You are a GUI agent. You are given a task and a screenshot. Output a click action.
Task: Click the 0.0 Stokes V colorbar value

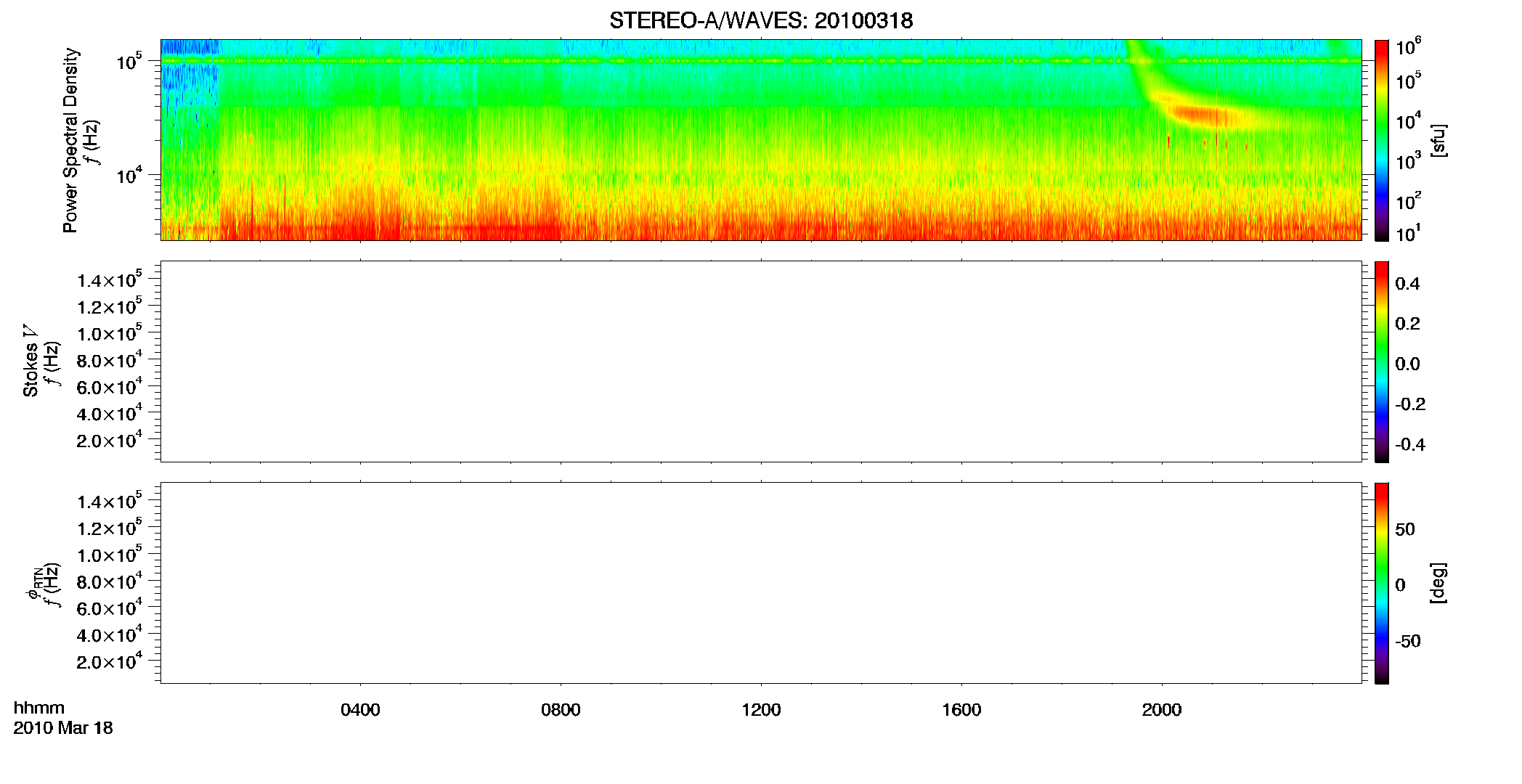pyautogui.click(x=1407, y=364)
